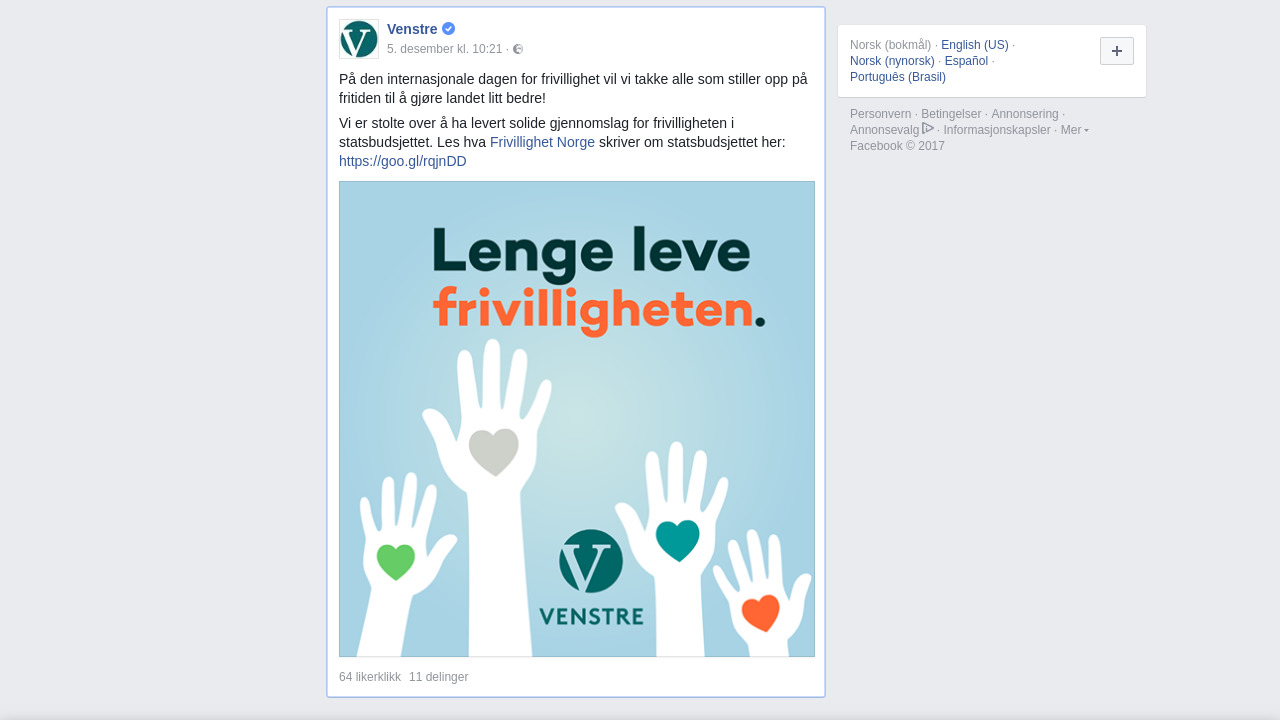Click the public globe privacy icon
Screen dimensions: 1280x720
518,49
